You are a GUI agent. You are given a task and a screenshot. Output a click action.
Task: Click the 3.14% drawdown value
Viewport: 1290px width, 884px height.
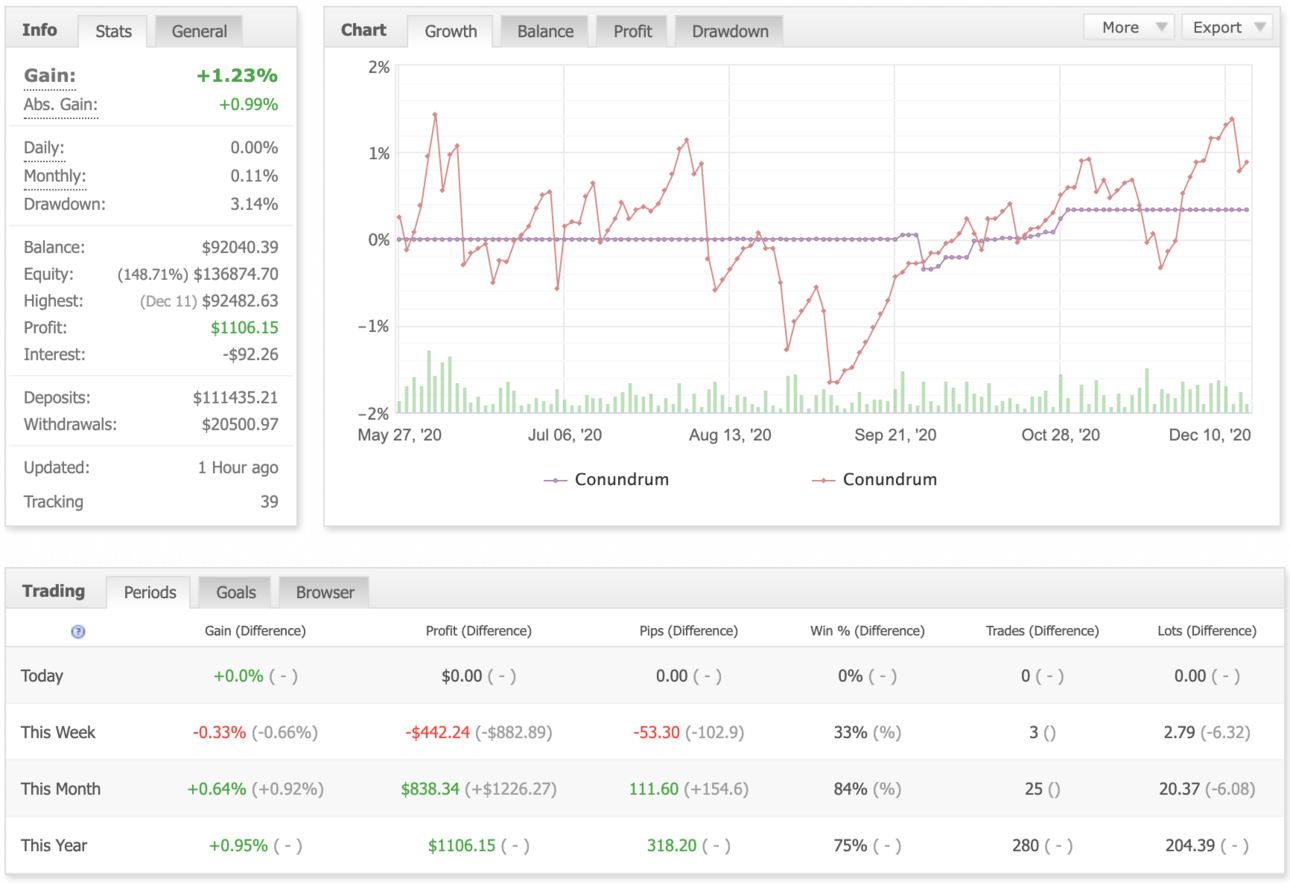click(x=254, y=204)
